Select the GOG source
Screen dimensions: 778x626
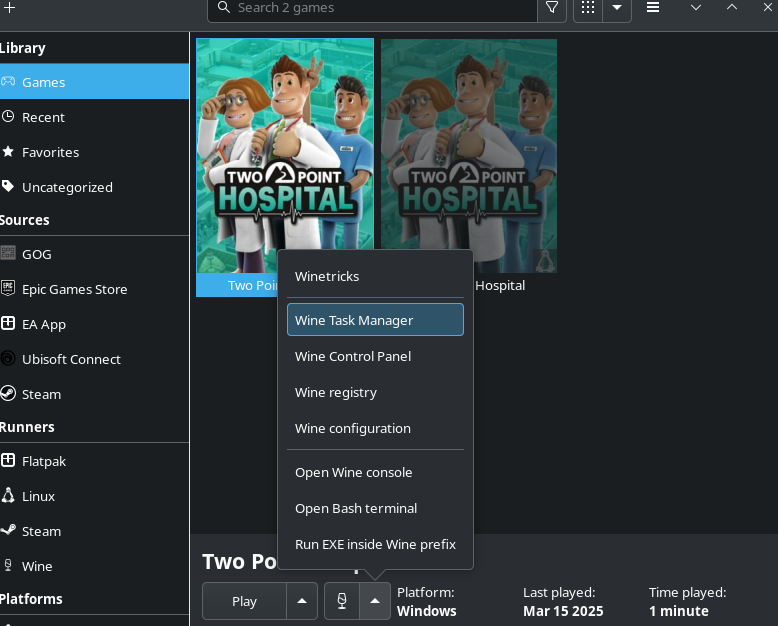[94, 254]
